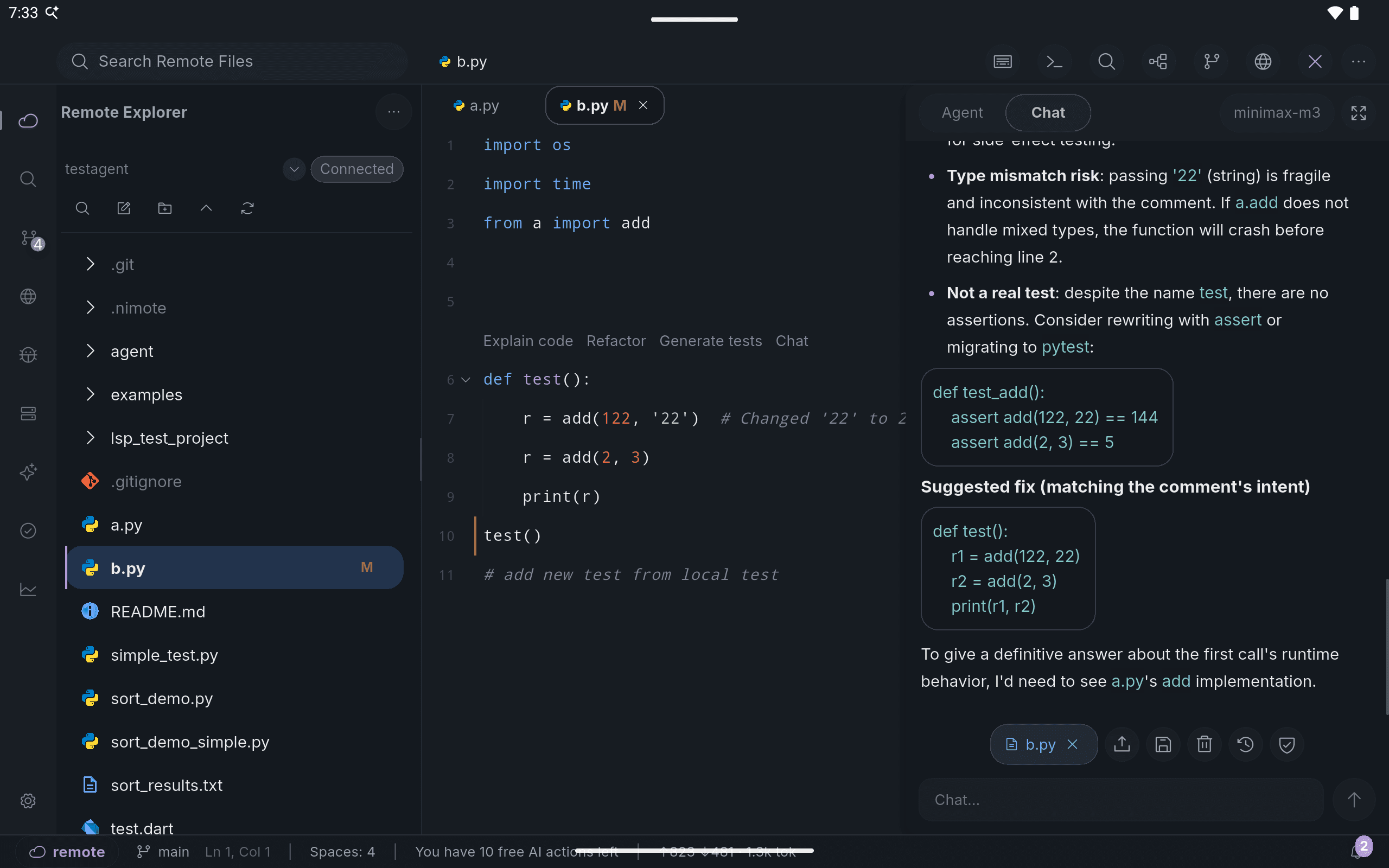Open the sidebar globe icon
Viewport: 1389px width, 868px height.
point(28,296)
